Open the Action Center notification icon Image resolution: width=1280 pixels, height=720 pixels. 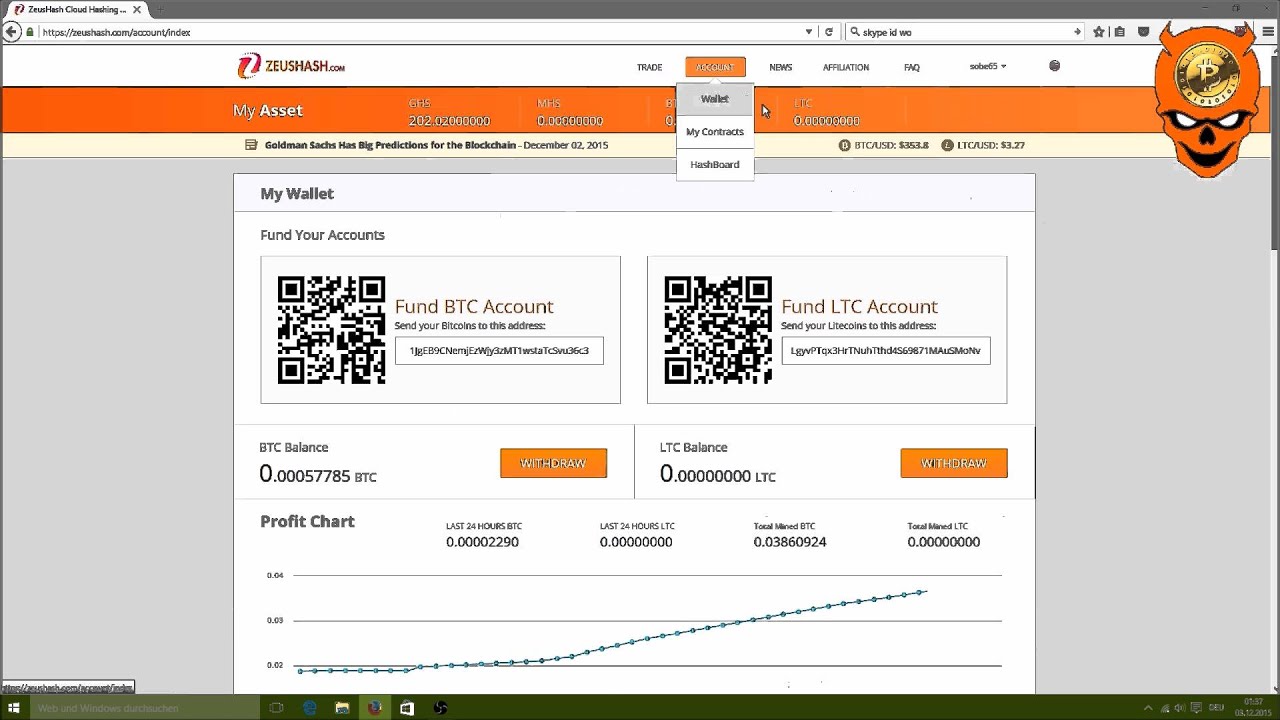point(1195,708)
